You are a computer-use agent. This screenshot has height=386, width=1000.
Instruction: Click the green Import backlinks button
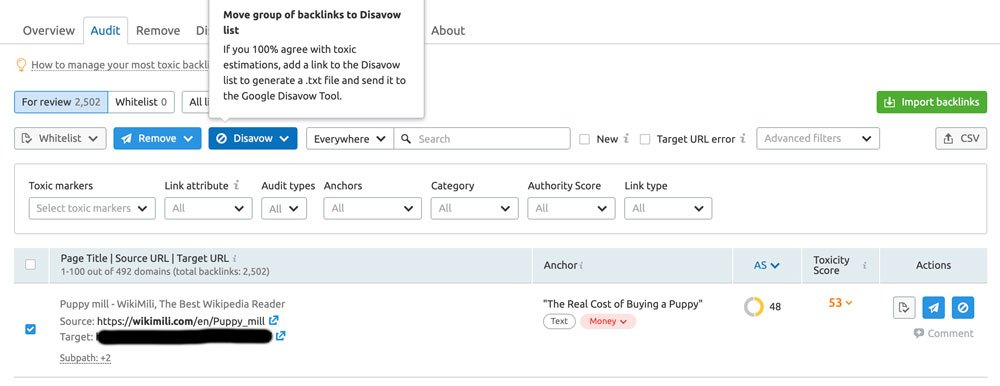coord(932,102)
